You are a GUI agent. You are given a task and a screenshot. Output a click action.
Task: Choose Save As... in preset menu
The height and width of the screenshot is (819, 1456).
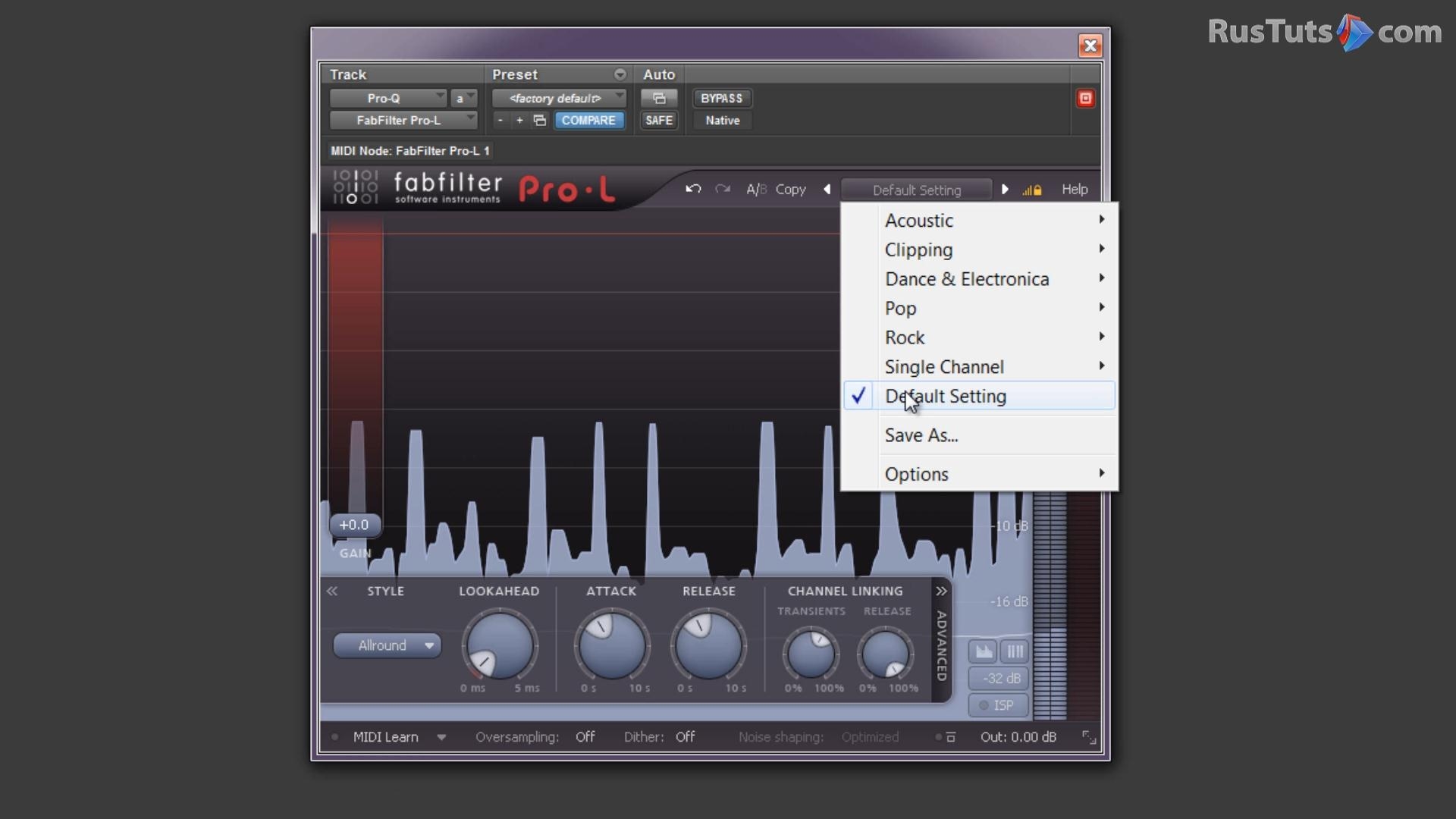(980, 435)
